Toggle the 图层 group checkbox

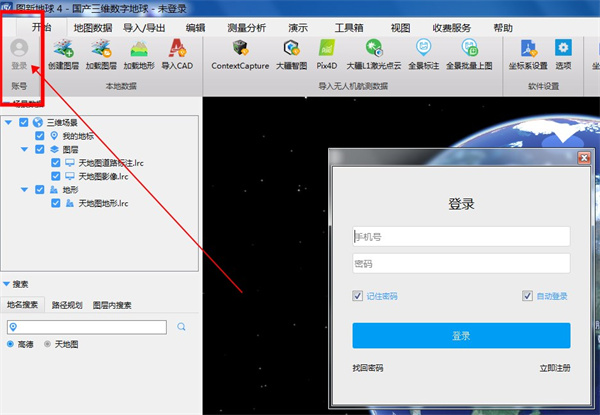[x=39, y=149]
